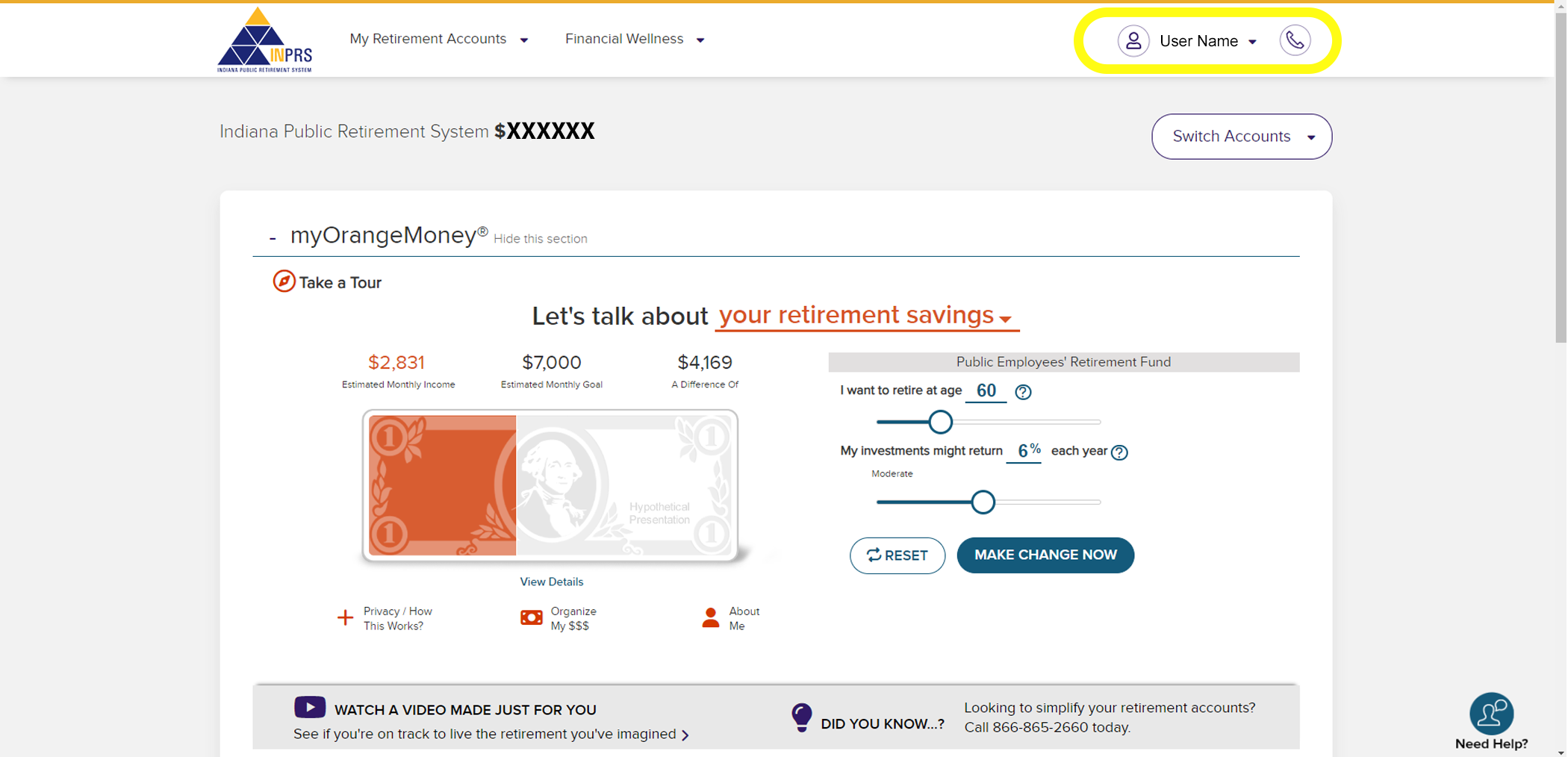Open the Financial Wellness menu
The width and height of the screenshot is (1568, 757).
tap(635, 39)
